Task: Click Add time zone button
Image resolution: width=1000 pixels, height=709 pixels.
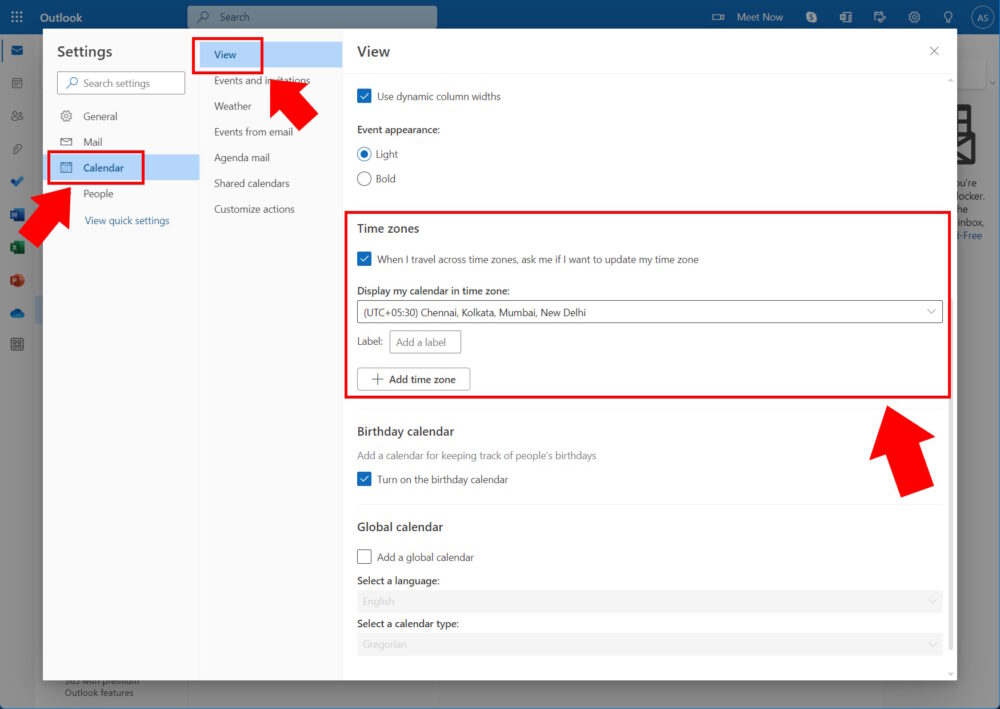Action: [413, 379]
